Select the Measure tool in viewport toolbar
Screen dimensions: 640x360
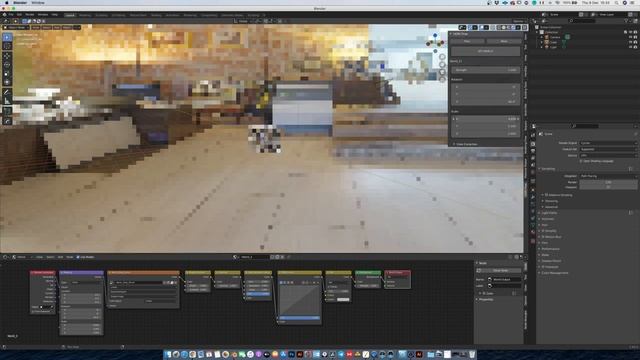coord(7,101)
